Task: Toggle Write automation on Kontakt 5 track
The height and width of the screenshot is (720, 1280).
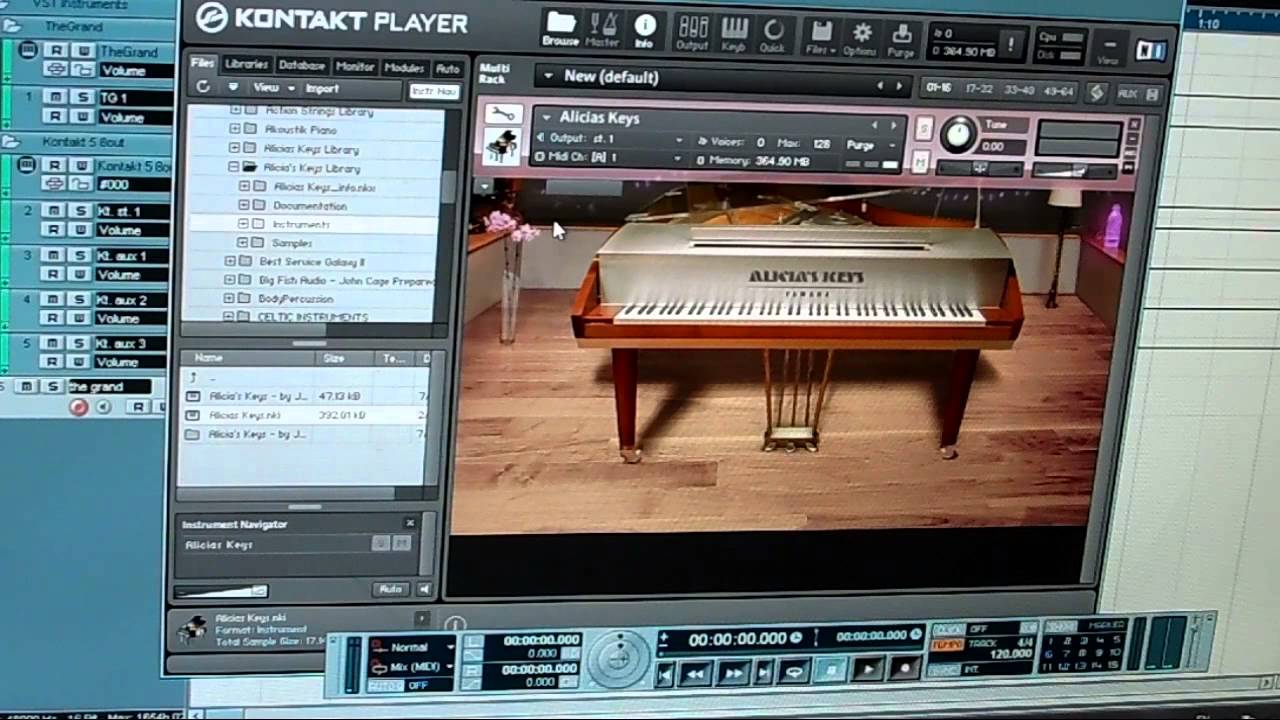Action: pos(82,166)
